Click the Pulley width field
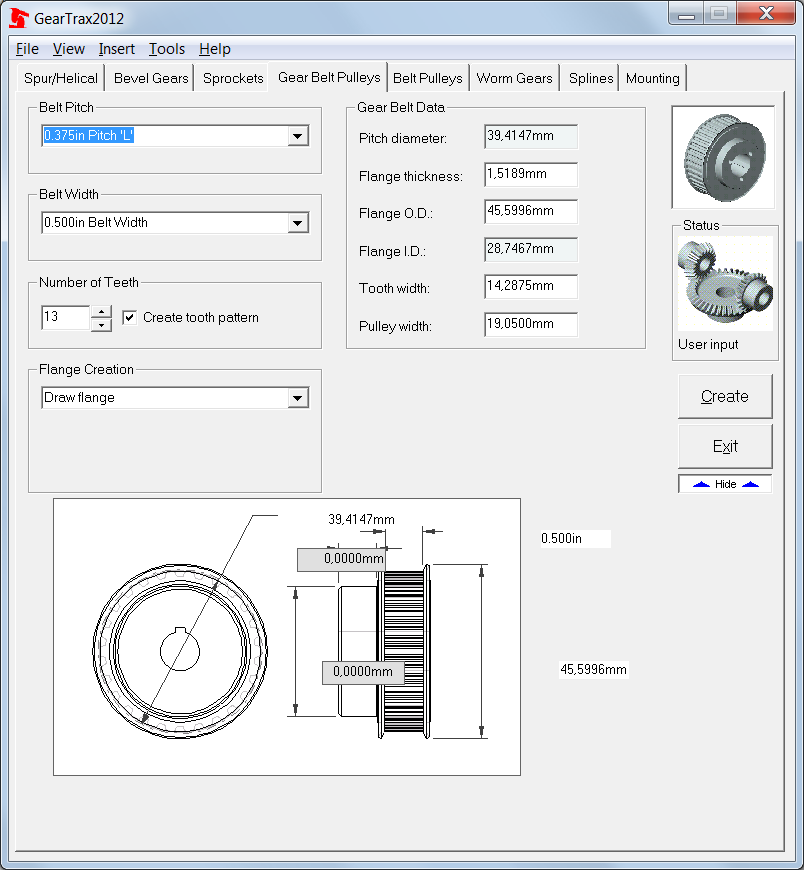The width and height of the screenshot is (804, 870). click(x=531, y=324)
